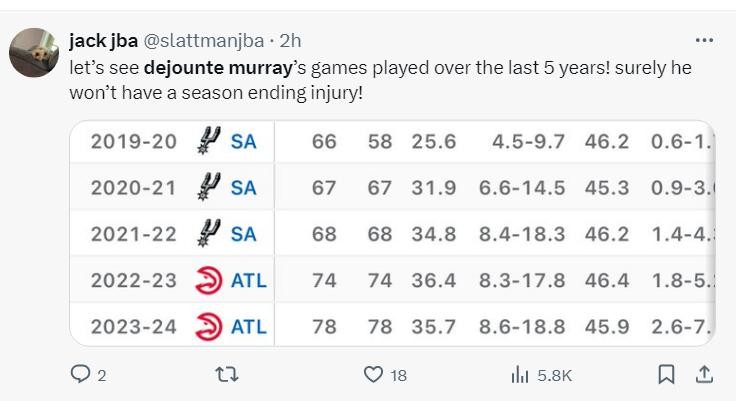Click the 2020-21 season row label
The height and width of the screenshot is (401, 737).
pos(133,188)
